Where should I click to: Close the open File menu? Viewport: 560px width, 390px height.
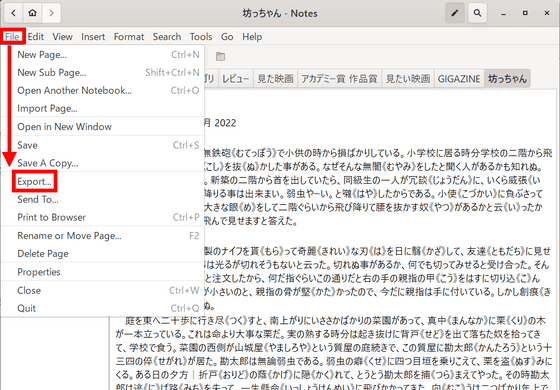(12, 36)
